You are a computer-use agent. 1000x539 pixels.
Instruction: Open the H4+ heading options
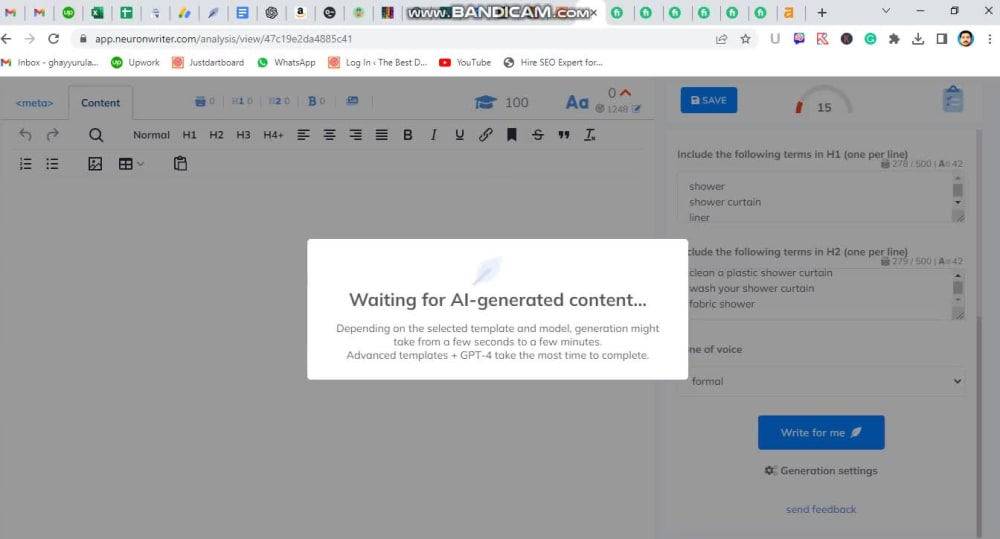click(x=273, y=135)
